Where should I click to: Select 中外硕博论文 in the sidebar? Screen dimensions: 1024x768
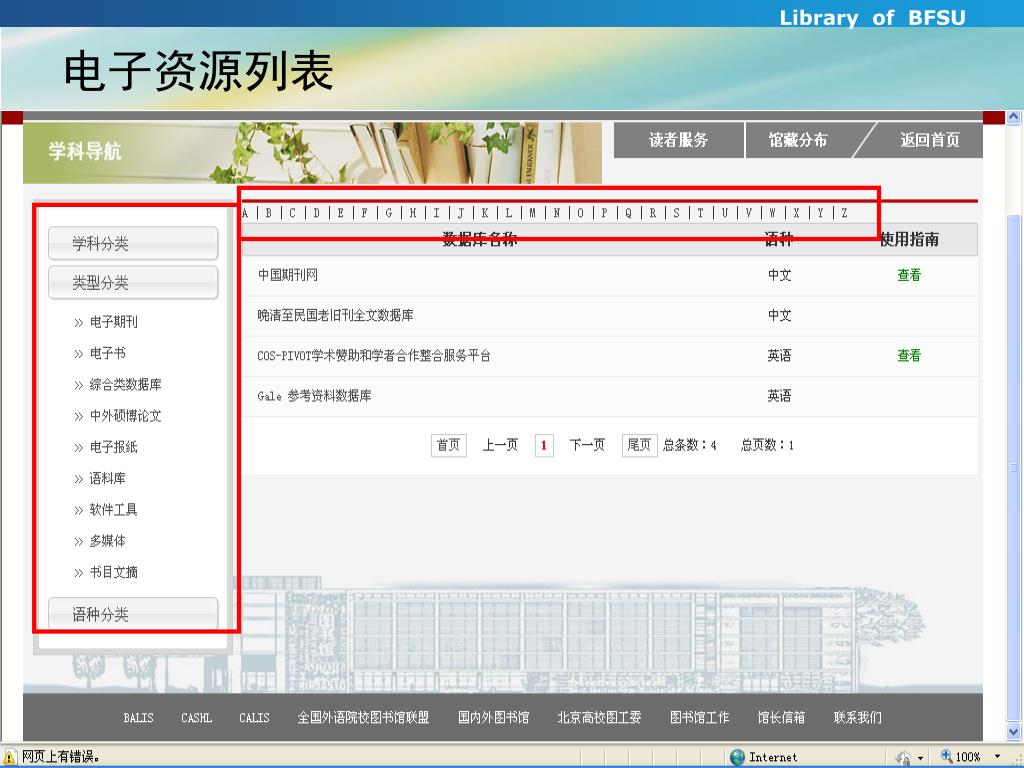[x=125, y=416]
